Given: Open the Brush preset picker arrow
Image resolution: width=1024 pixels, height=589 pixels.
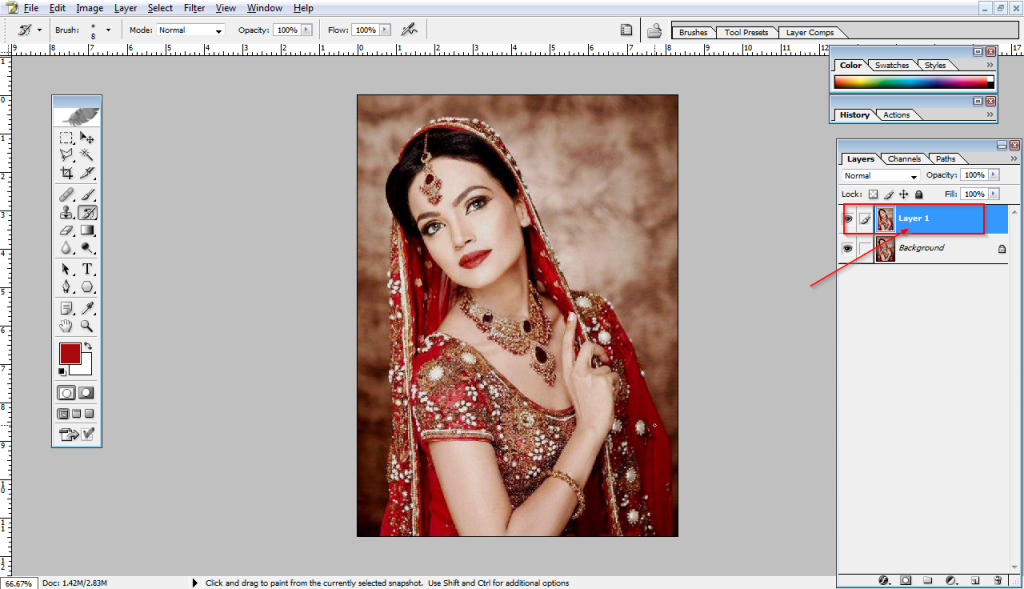Looking at the screenshot, I should pyautogui.click(x=108, y=30).
